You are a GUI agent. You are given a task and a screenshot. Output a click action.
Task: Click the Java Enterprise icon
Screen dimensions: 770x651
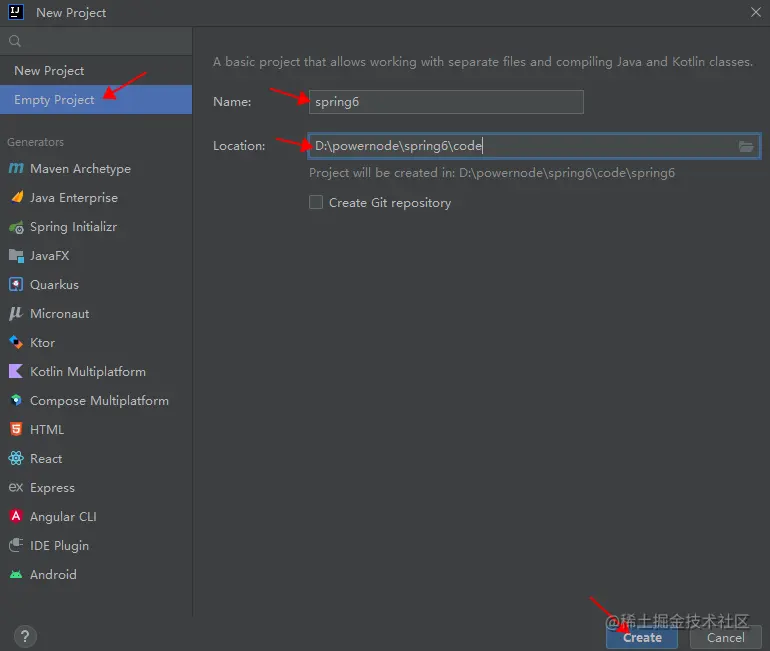[x=17, y=197]
